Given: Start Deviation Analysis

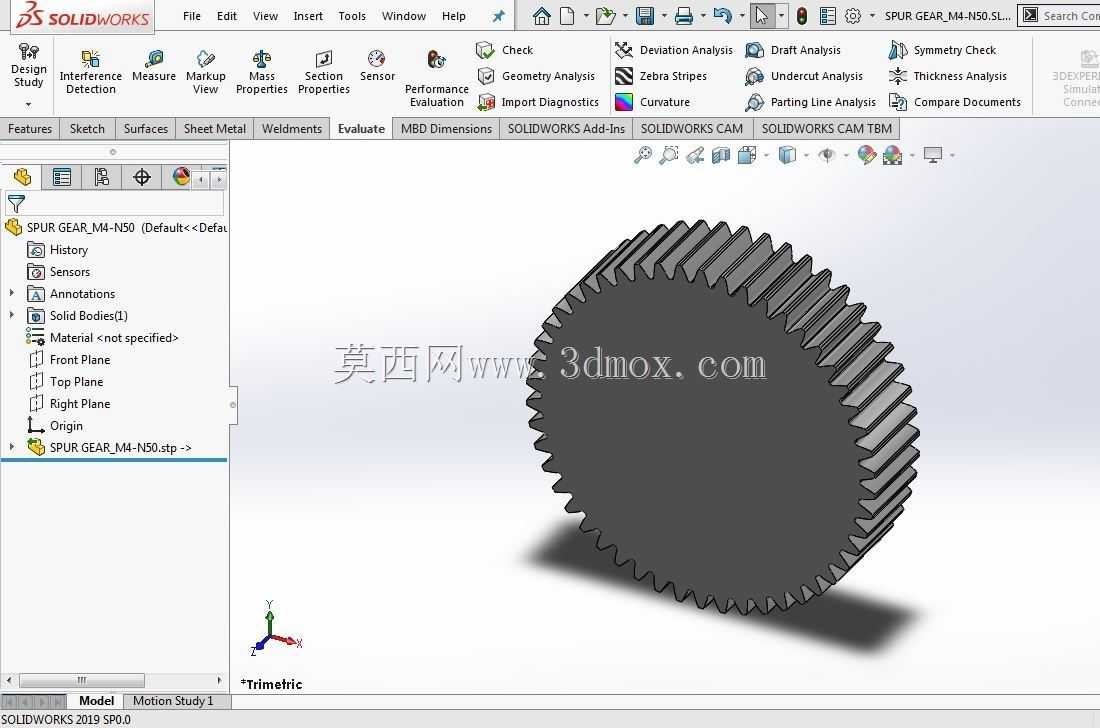Looking at the screenshot, I should (673, 50).
